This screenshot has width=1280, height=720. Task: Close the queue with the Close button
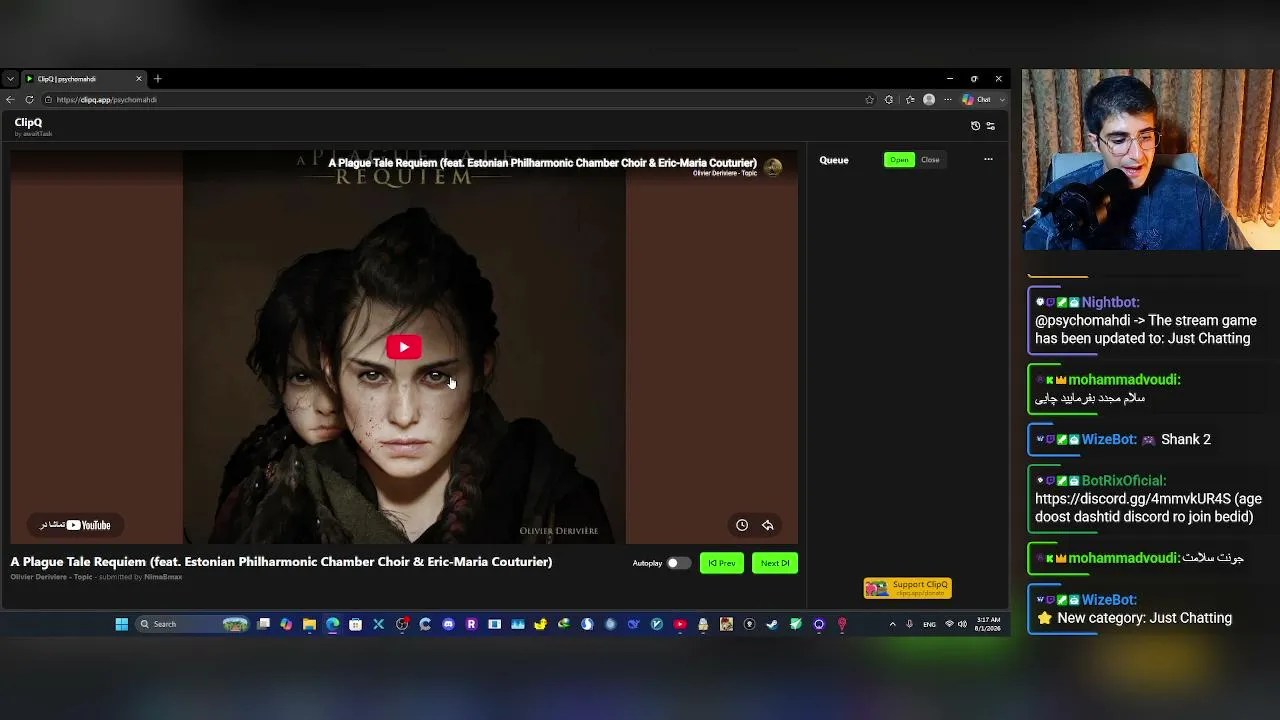pos(930,160)
